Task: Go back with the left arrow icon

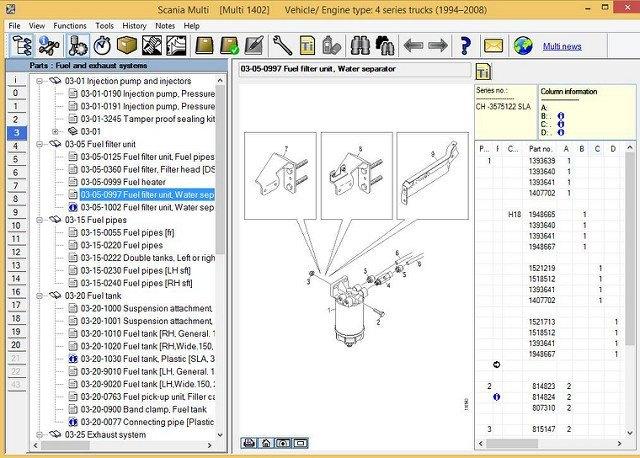Action: [413, 45]
